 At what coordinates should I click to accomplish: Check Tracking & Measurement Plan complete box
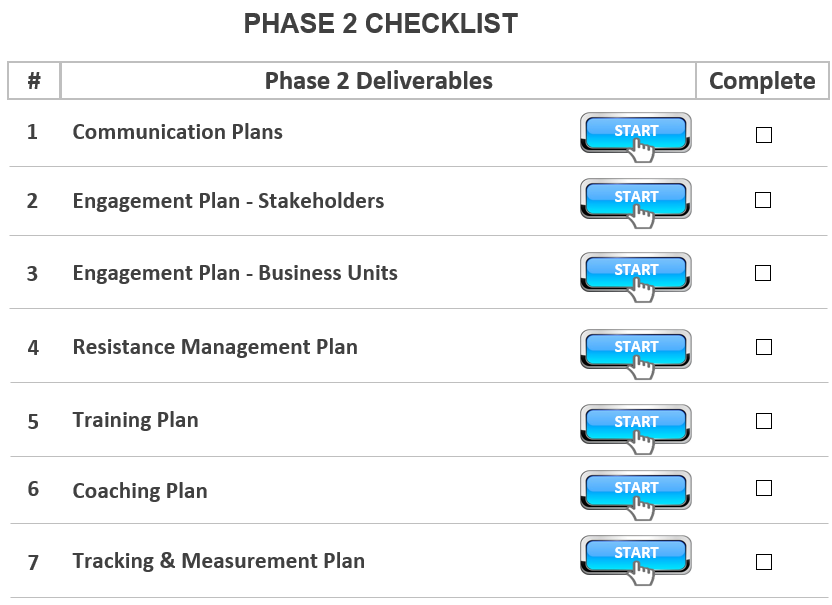point(764,561)
